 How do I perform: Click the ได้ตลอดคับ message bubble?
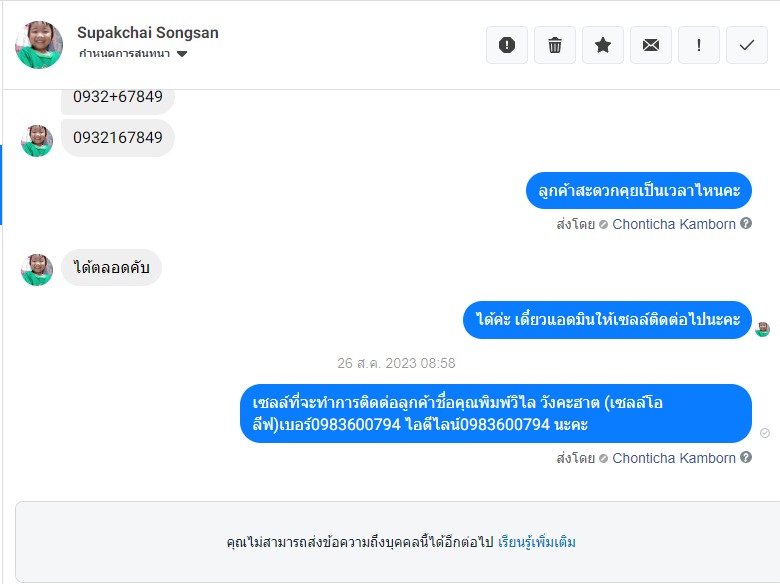111,268
